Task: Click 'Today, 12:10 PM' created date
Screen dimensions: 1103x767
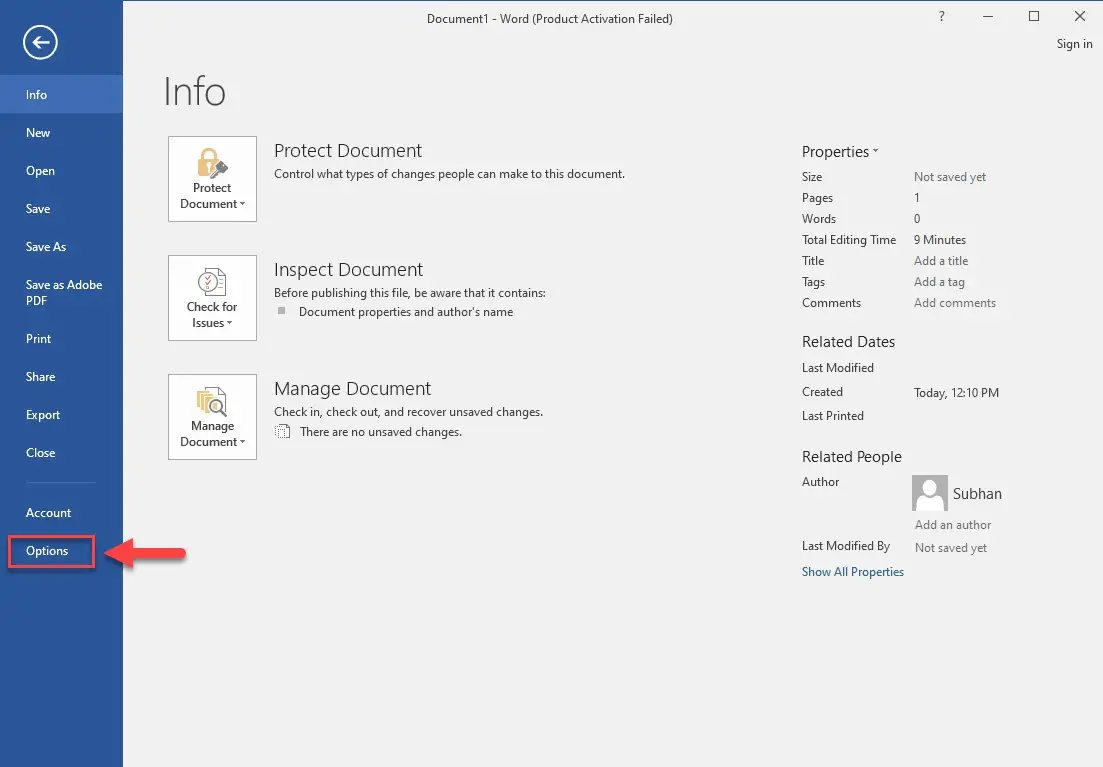Action: (956, 393)
